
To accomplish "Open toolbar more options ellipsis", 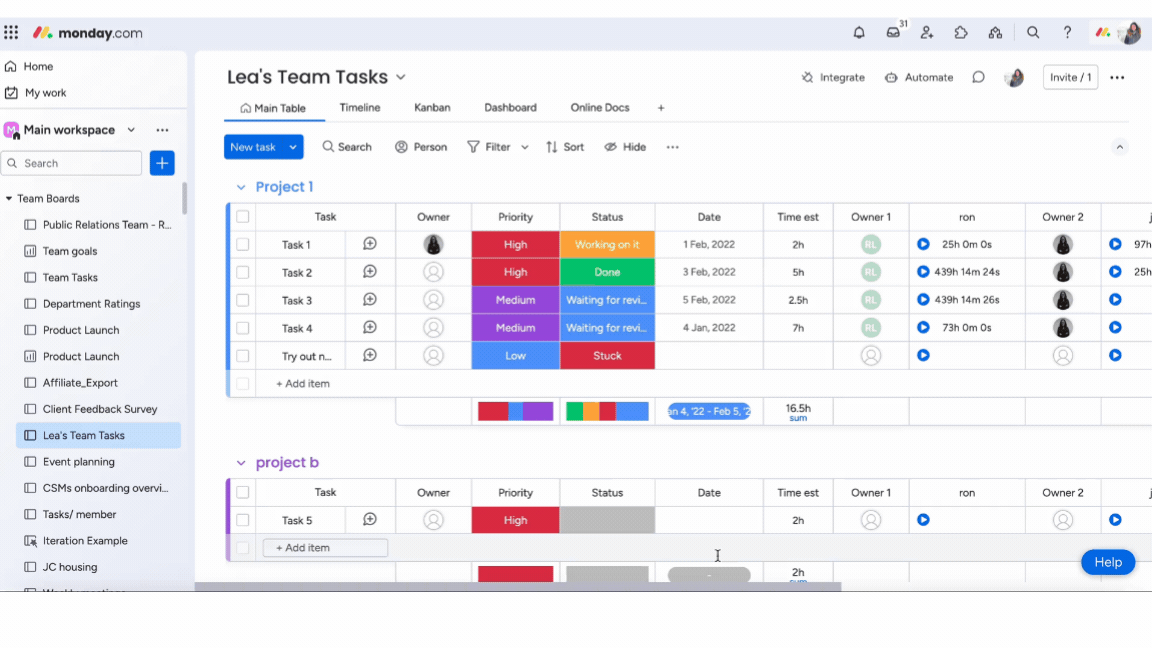I will tap(672, 147).
